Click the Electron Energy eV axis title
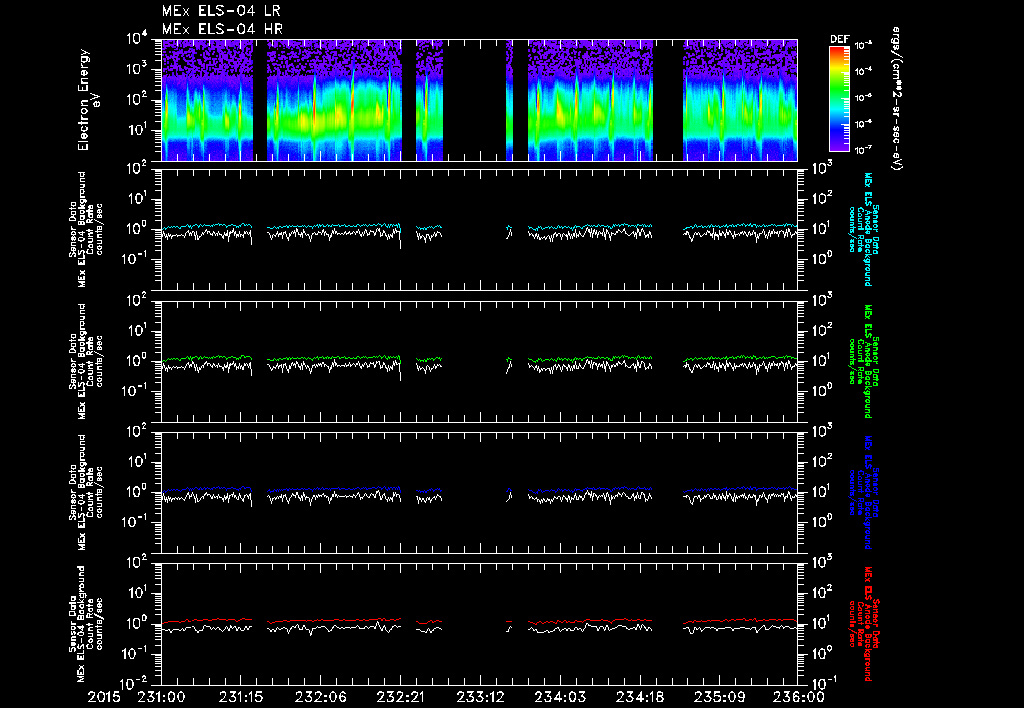Image resolution: width=1024 pixels, height=708 pixels. (88, 100)
